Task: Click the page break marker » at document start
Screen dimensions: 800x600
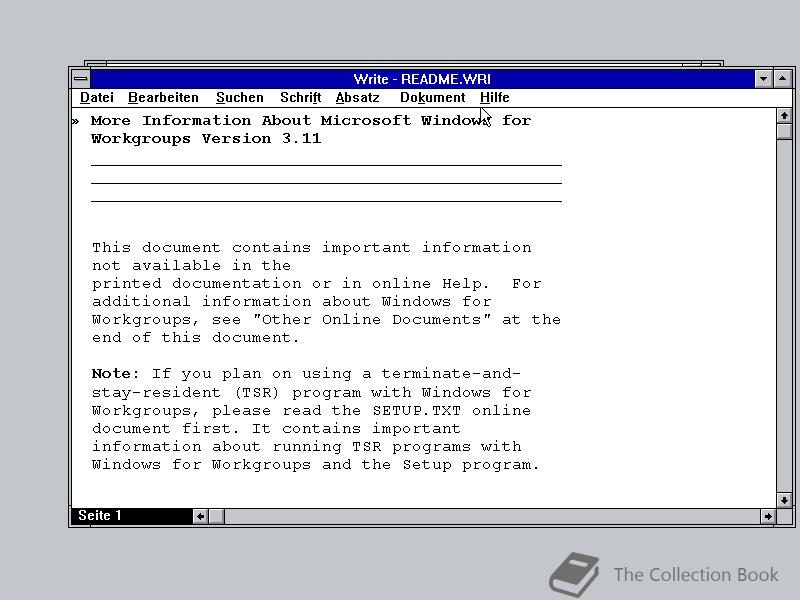Action: [76, 121]
